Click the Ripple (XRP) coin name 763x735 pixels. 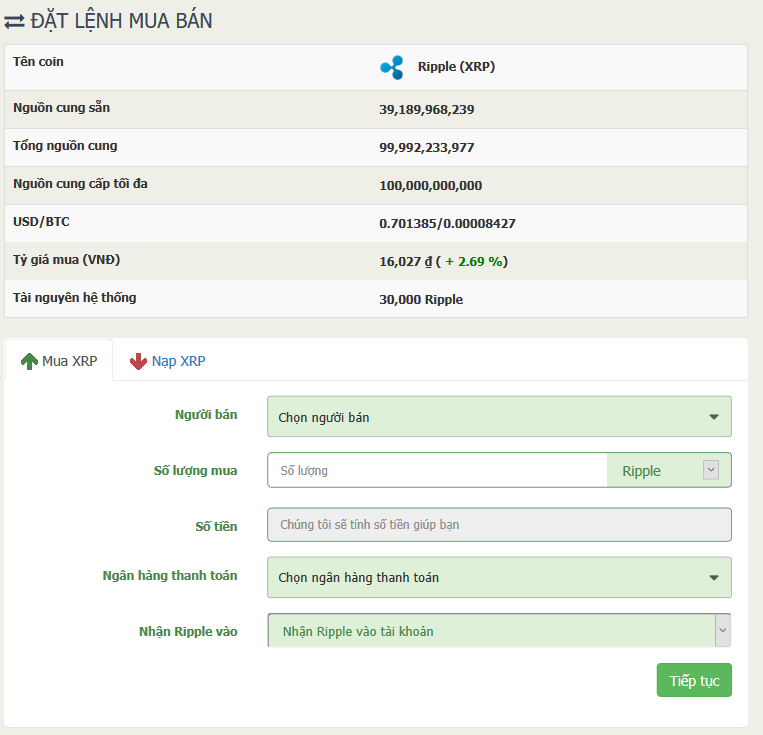[456, 67]
